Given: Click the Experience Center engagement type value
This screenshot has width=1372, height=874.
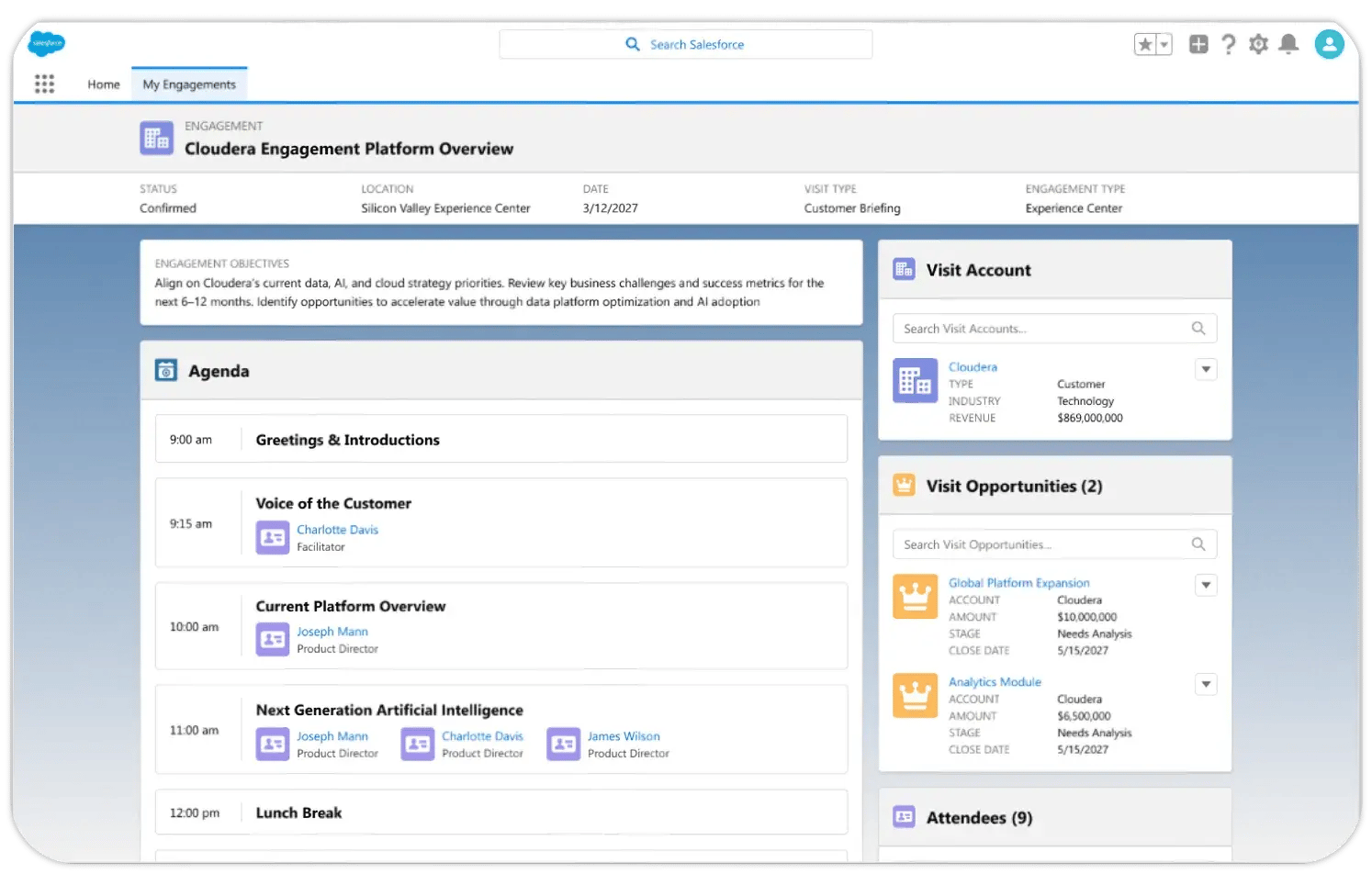Looking at the screenshot, I should [1074, 208].
